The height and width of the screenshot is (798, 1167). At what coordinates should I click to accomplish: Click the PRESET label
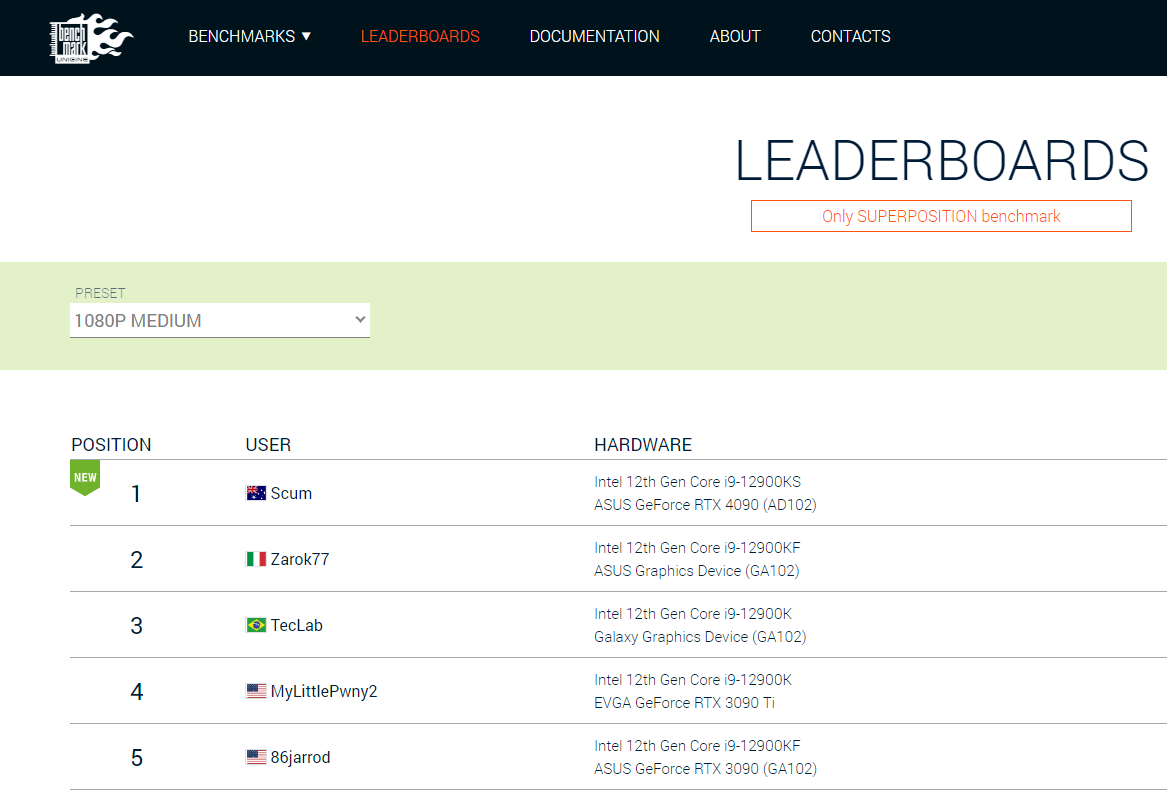point(100,293)
